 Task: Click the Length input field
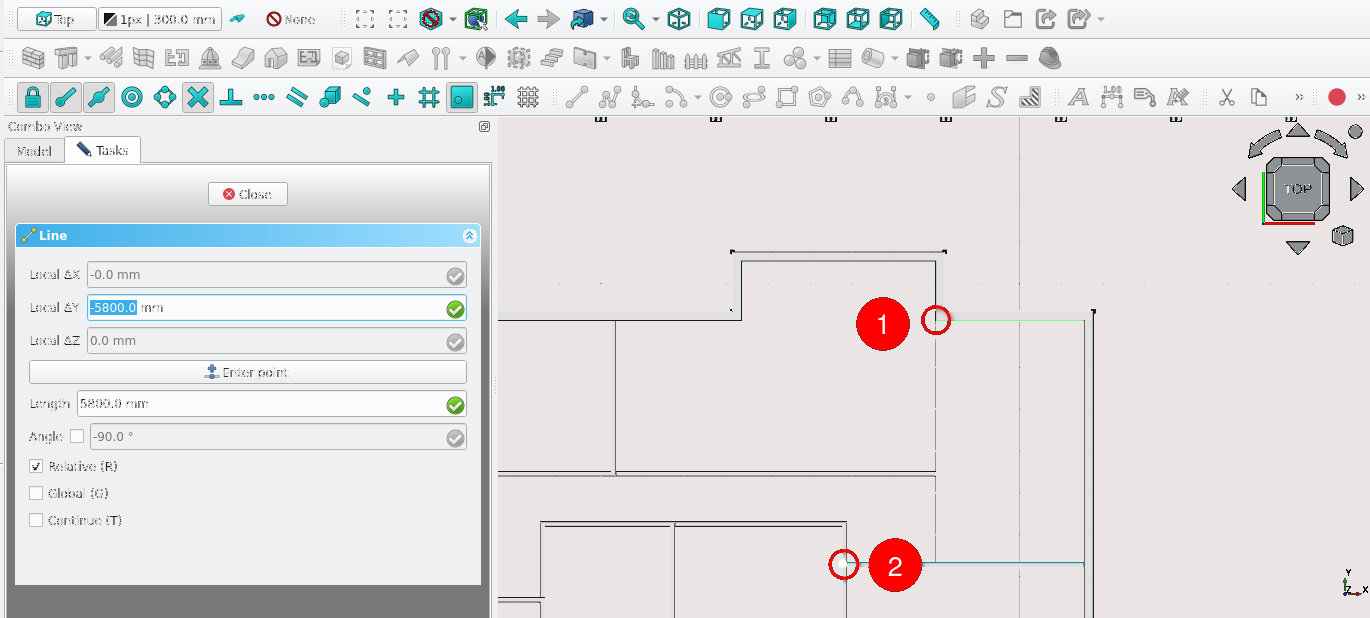click(x=260, y=404)
